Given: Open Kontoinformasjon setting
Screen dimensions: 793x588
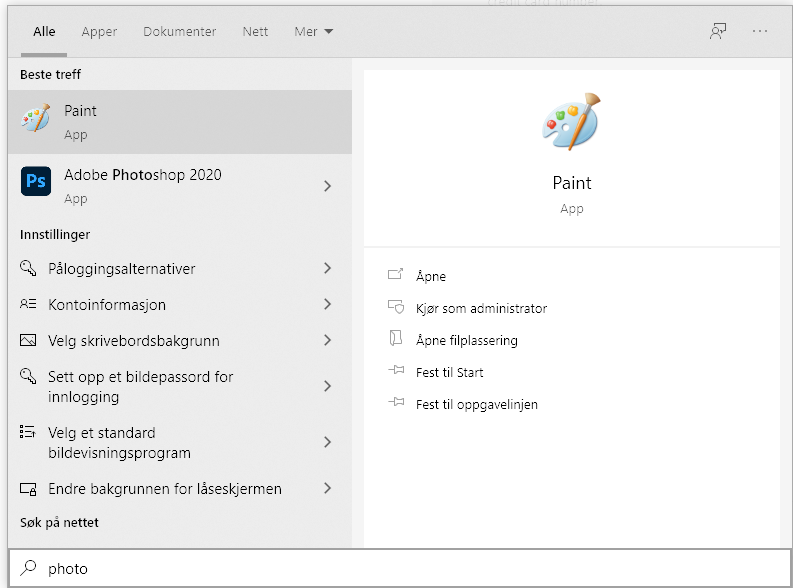Looking at the screenshot, I should click(180, 304).
